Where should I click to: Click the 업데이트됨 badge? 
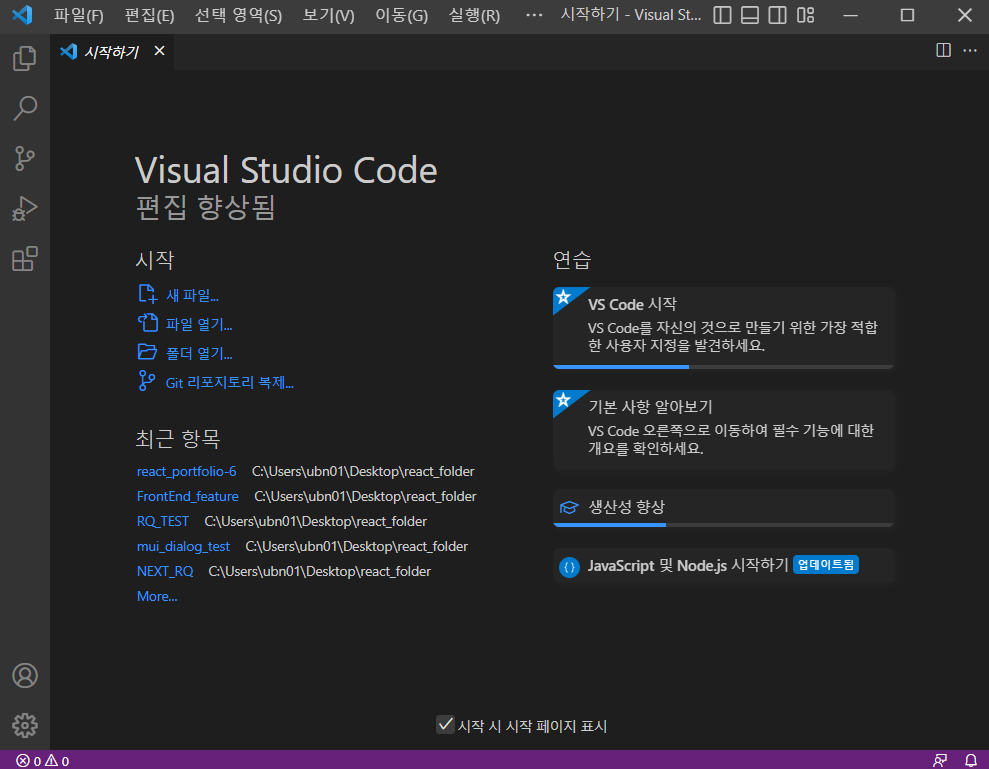pyautogui.click(x=825, y=565)
